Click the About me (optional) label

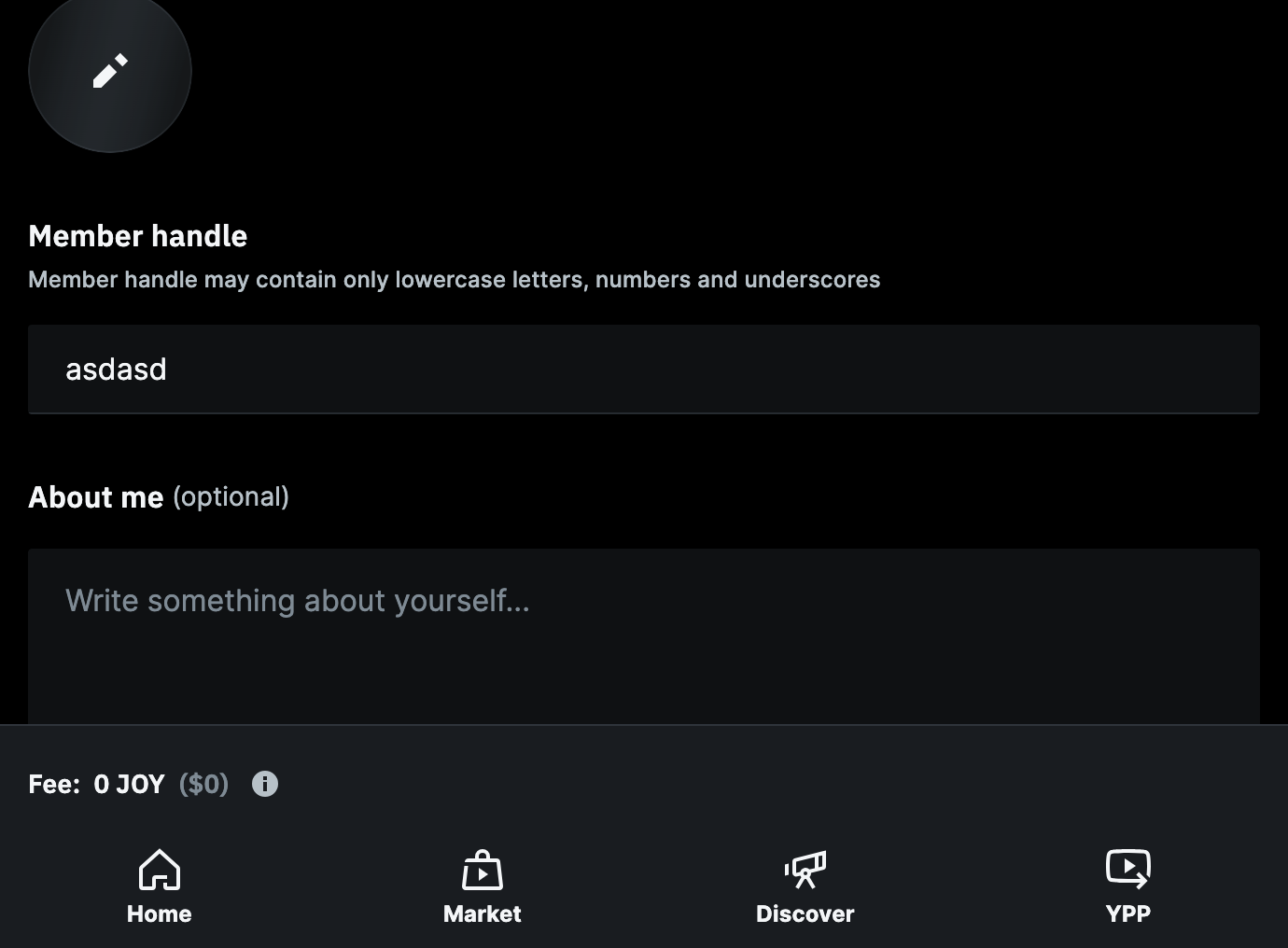(159, 496)
